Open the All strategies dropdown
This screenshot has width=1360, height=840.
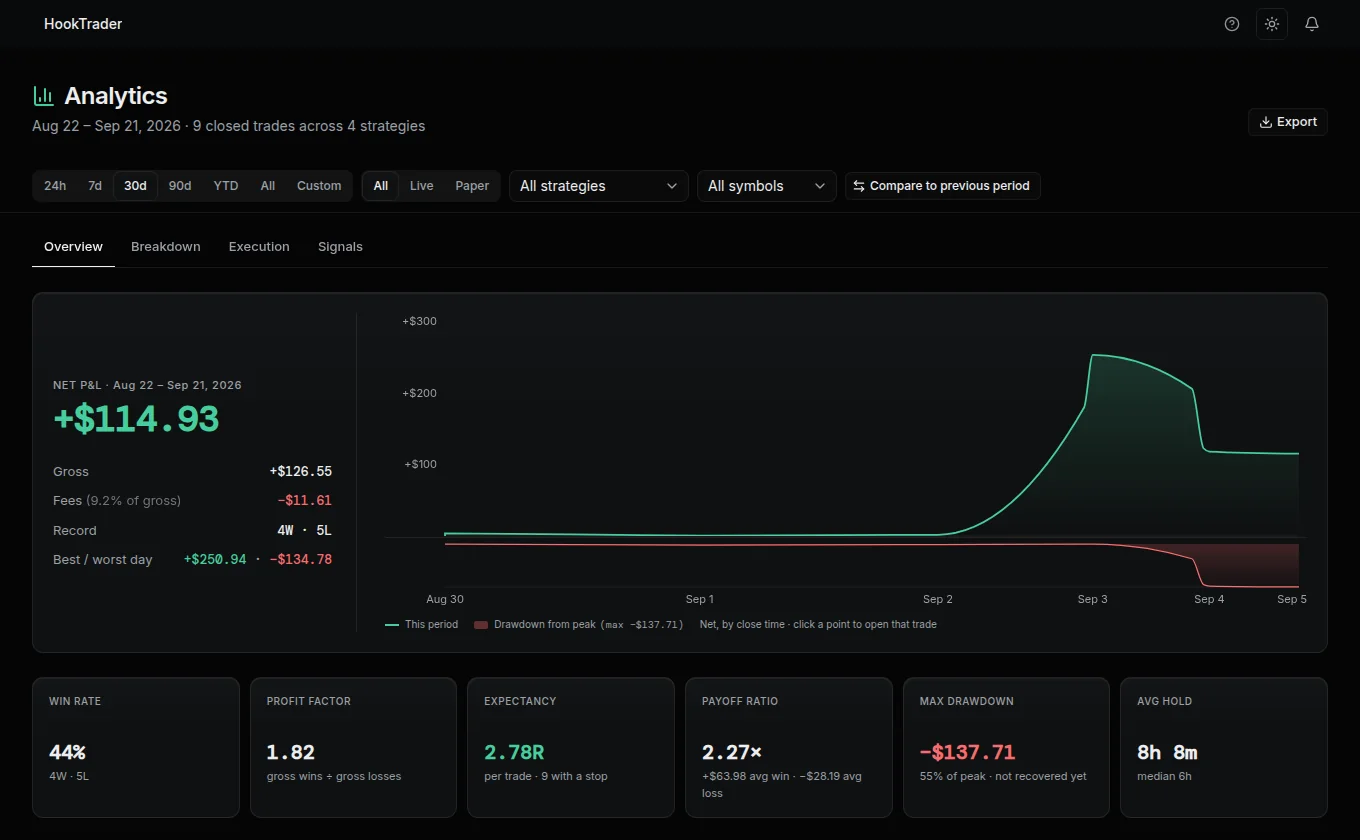pos(599,186)
